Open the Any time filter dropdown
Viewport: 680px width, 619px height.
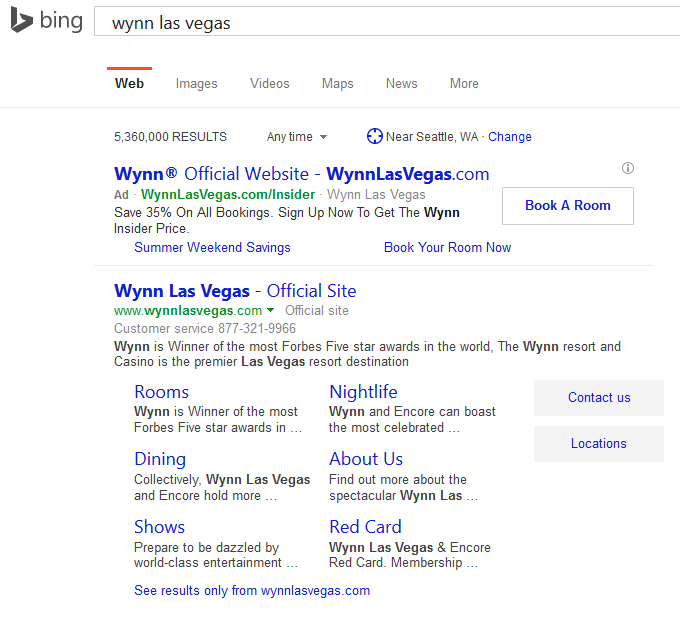click(x=297, y=137)
